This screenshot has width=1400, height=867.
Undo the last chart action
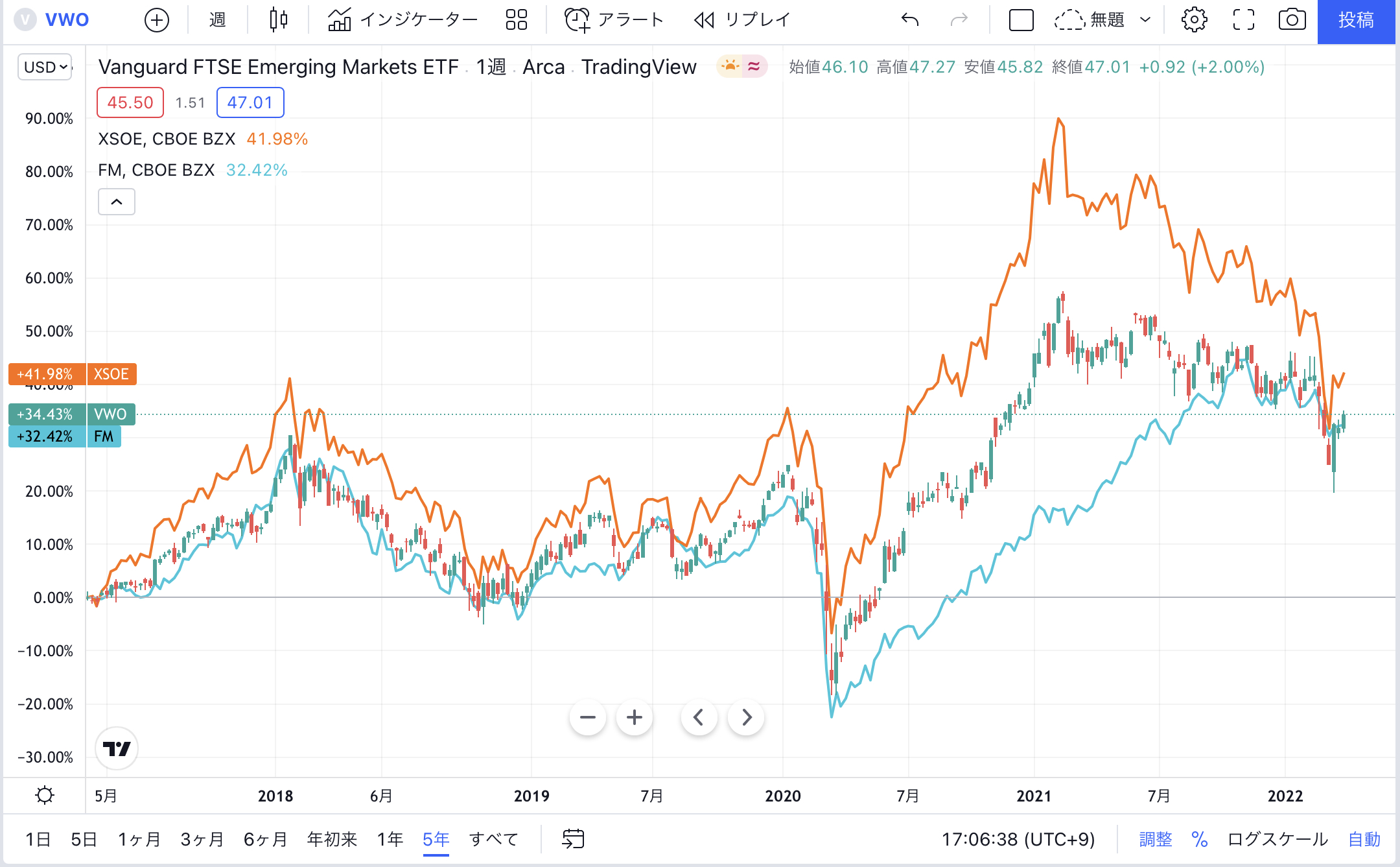point(910,20)
